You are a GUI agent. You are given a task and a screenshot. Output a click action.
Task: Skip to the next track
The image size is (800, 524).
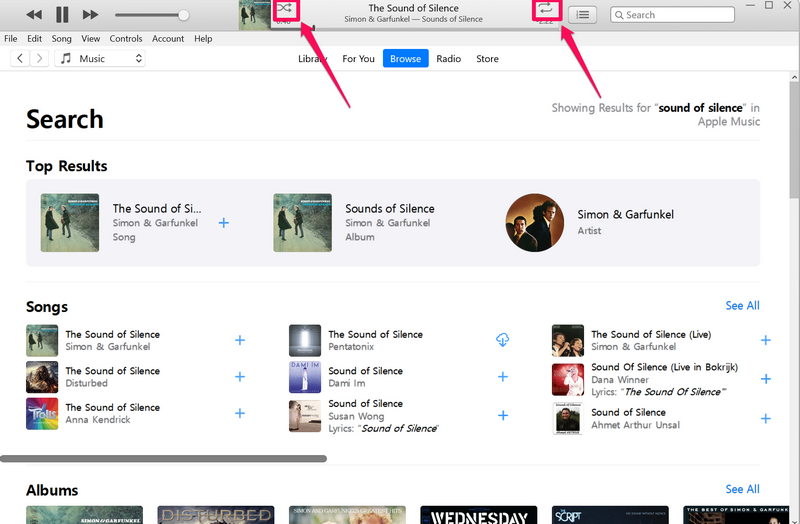pos(90,15)
